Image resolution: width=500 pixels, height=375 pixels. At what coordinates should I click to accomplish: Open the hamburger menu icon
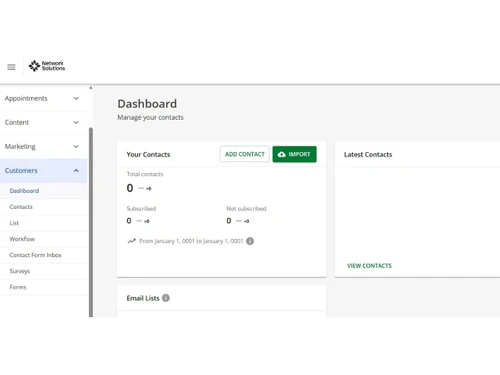click(11, 67)
